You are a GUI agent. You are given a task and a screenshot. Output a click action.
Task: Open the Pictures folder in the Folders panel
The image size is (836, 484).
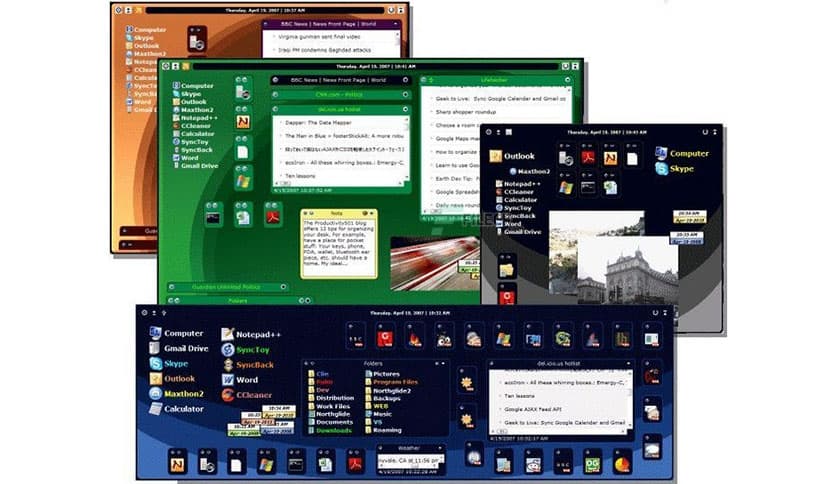pyautogui.click(x=382, y=374)
